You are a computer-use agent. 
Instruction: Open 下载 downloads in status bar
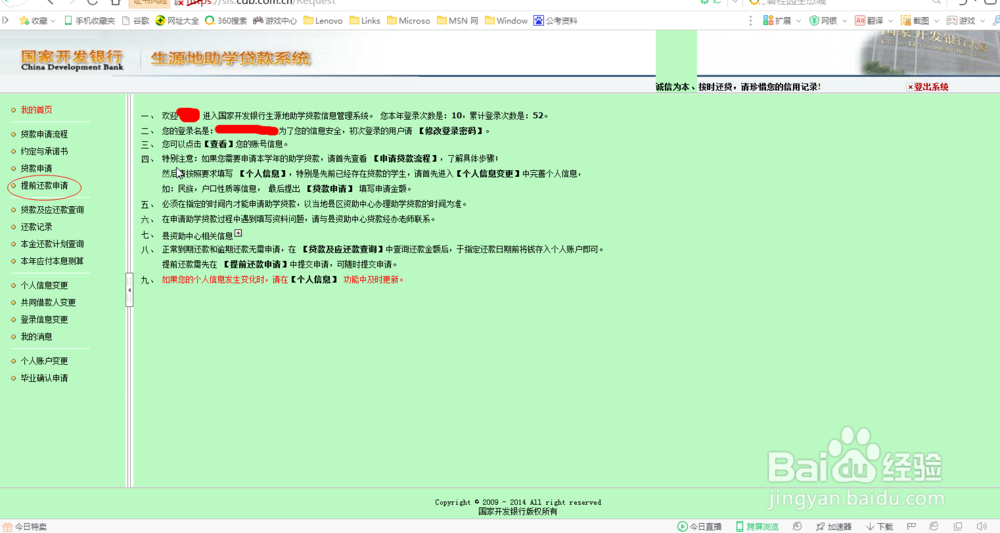point(879,527)
